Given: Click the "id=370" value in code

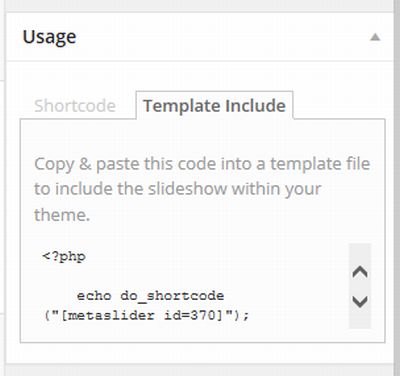Looking at the screenshot, I should pos(190,315).
